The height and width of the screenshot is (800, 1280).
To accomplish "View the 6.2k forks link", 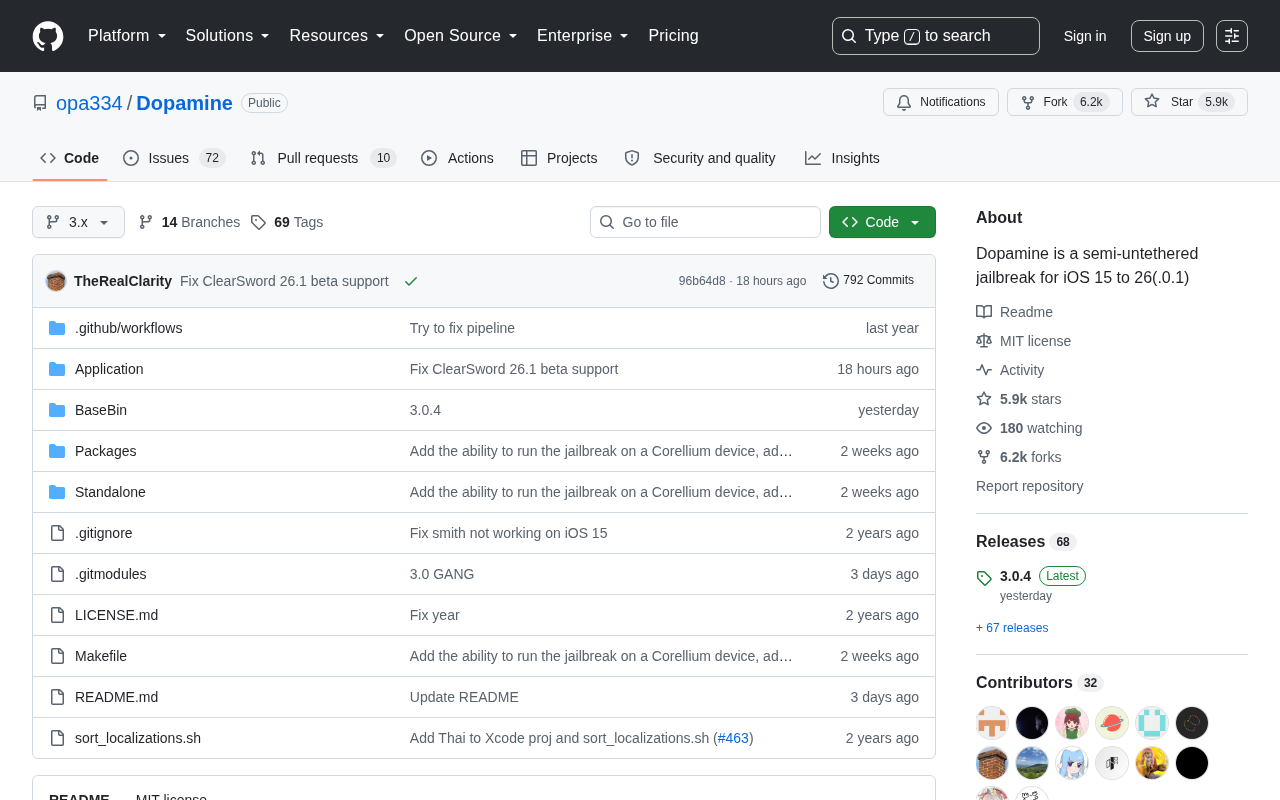I will pyautogui.click(x=1019, y=457).
